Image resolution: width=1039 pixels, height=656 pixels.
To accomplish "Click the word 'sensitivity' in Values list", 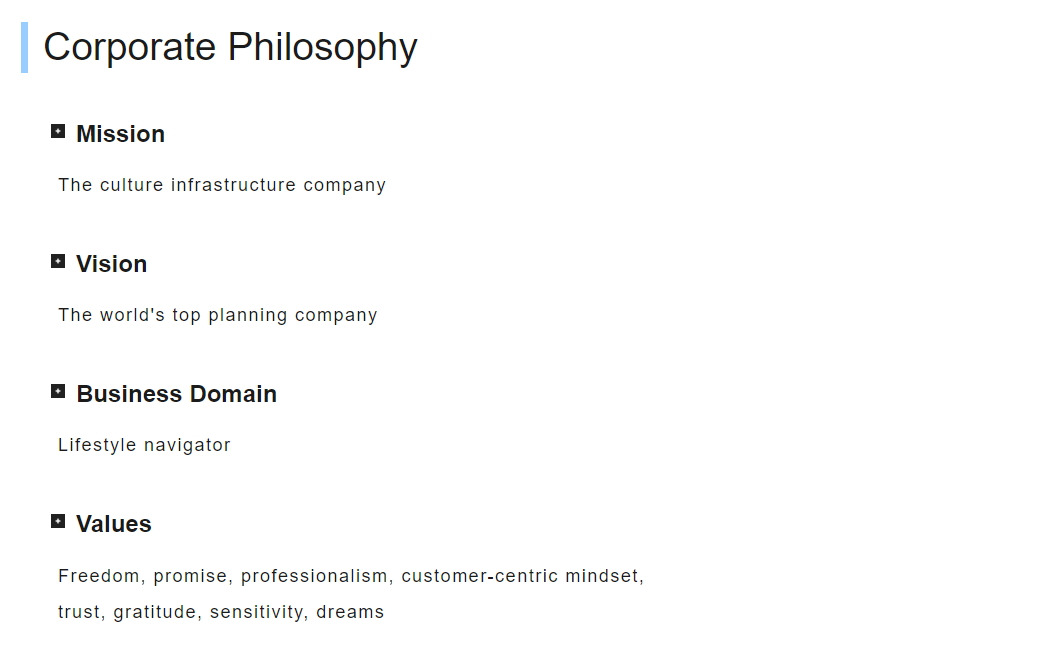I will click(256, 612).
